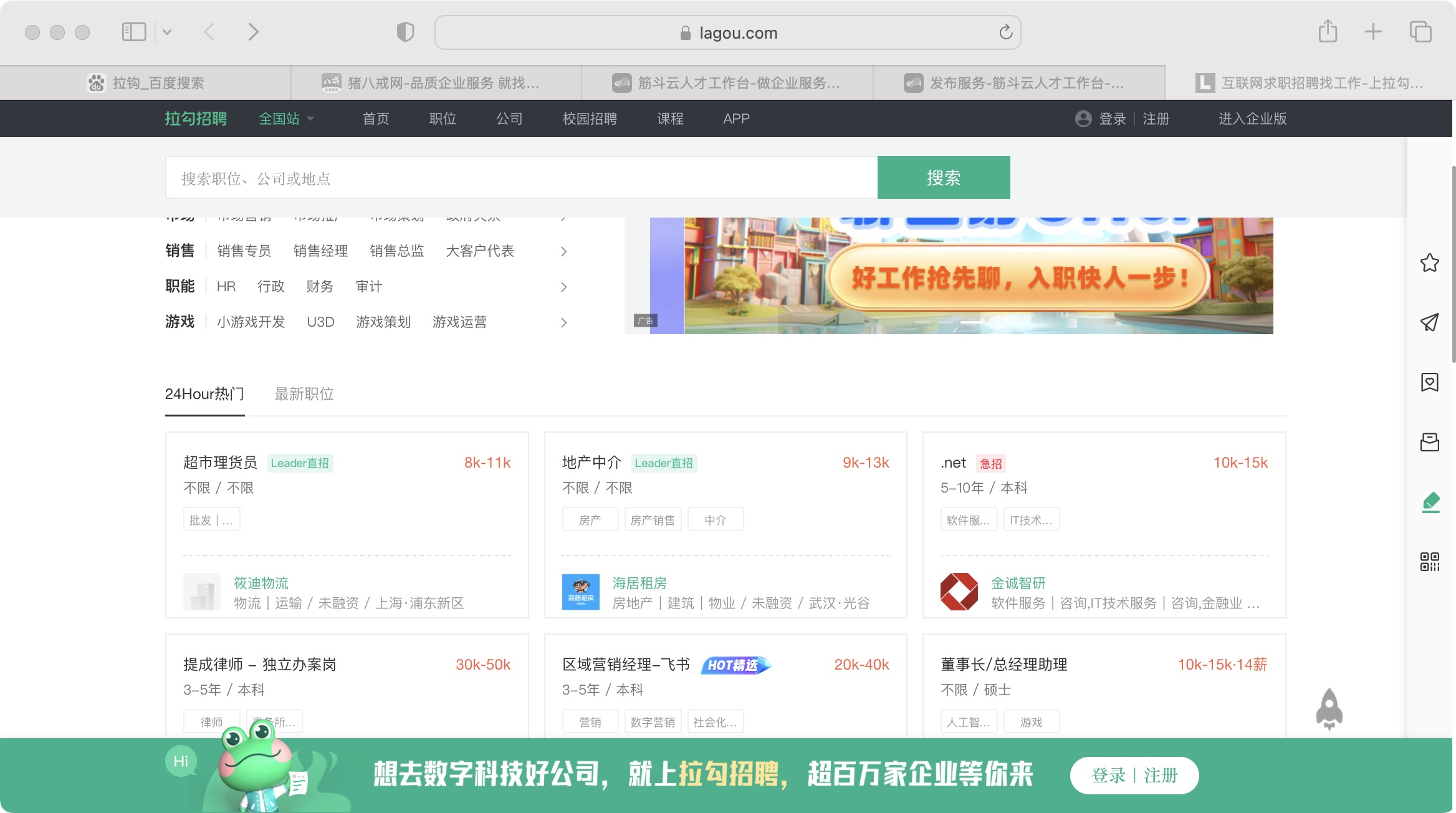Select 游戏策划 category link
This screenshot has height=813, width=1456.
click(x=383, y=322)
